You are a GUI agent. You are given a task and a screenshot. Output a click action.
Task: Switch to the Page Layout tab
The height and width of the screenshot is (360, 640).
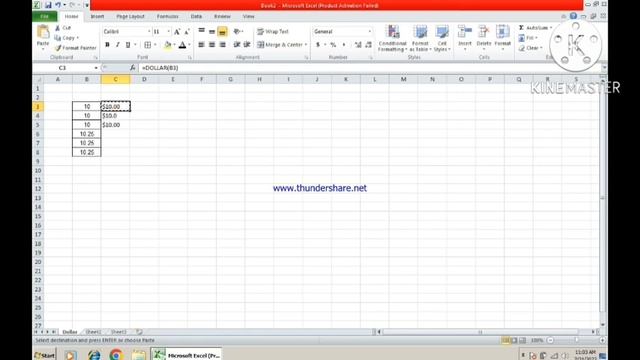[130, 16]
